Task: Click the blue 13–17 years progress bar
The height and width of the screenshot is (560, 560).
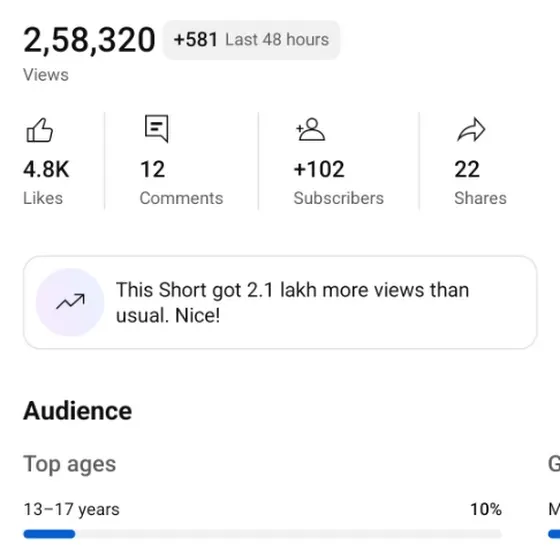Action: pos(49,534)
